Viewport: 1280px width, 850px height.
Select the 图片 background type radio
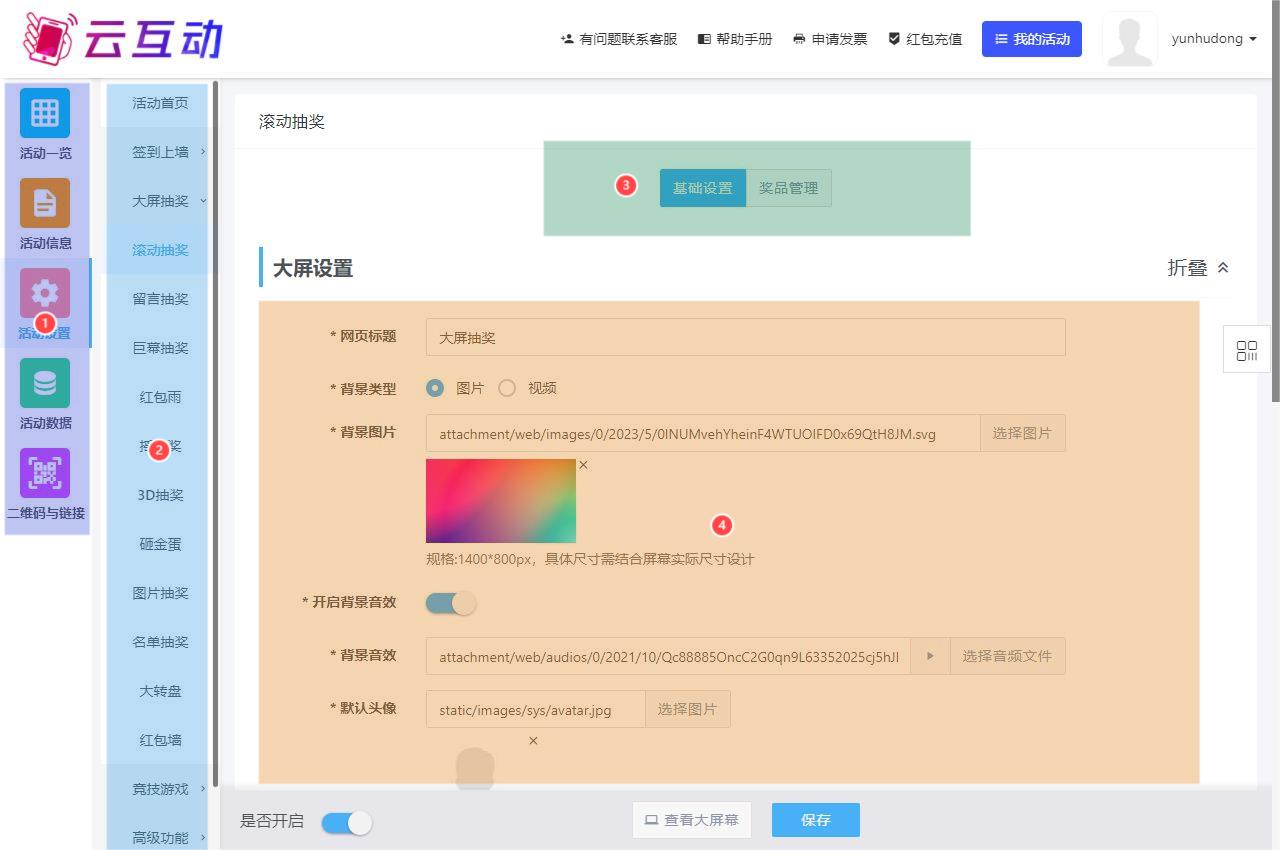pyautogui.click(x=435, y=388)
